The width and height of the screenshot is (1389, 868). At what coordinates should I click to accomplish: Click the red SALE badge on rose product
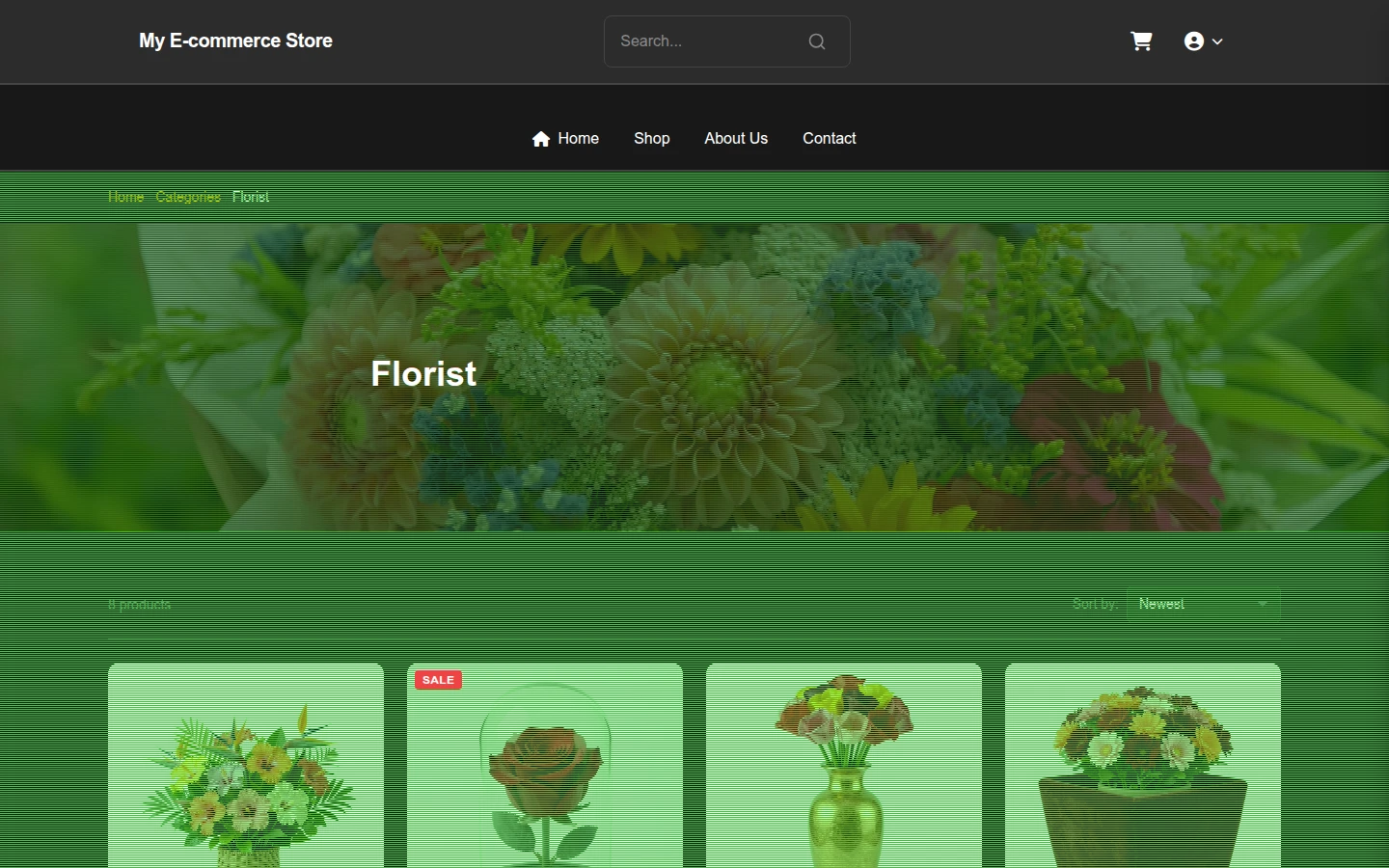pos(438,680)
